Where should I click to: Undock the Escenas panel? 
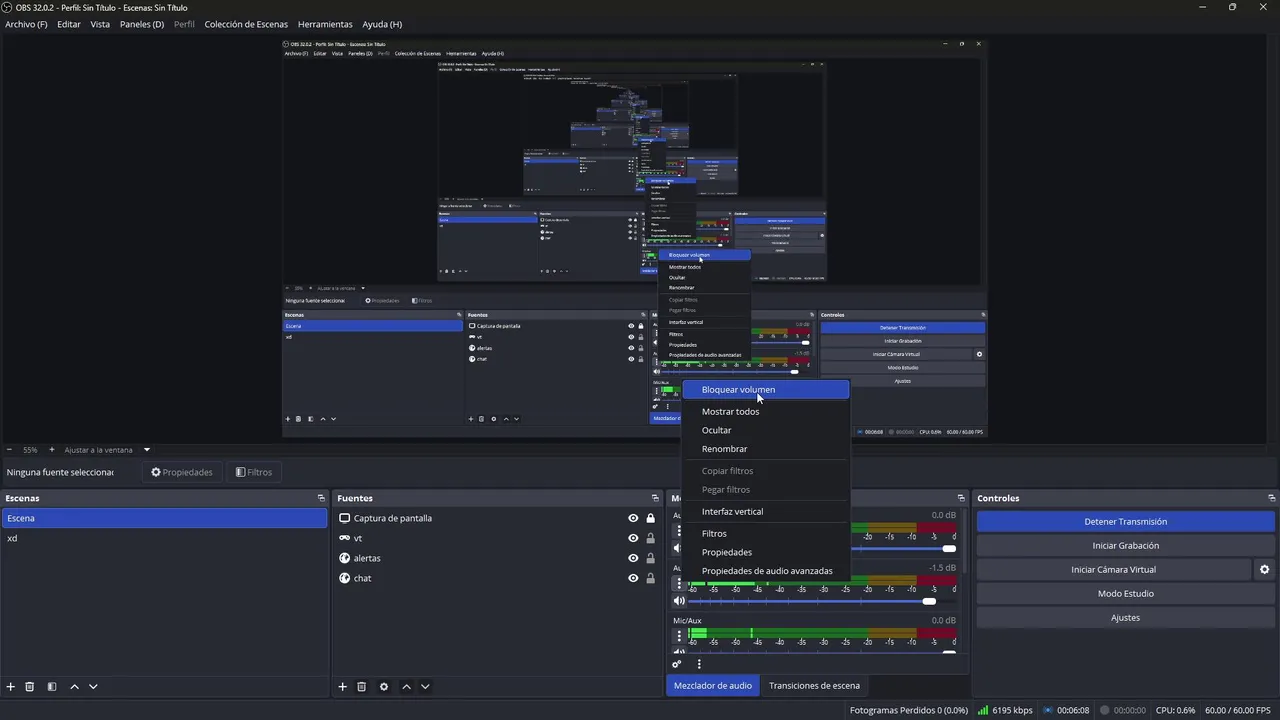click(321, 498)
